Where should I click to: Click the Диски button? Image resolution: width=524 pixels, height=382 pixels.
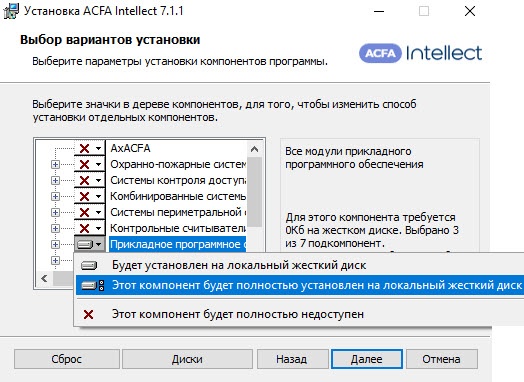click(x=187, y=359)
